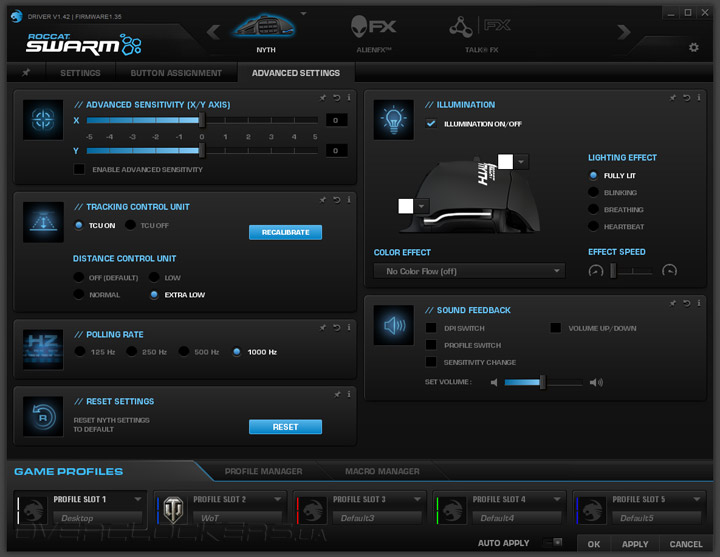
Task: Open the pinned settings tab pin icon
Action: pos(26,73)
